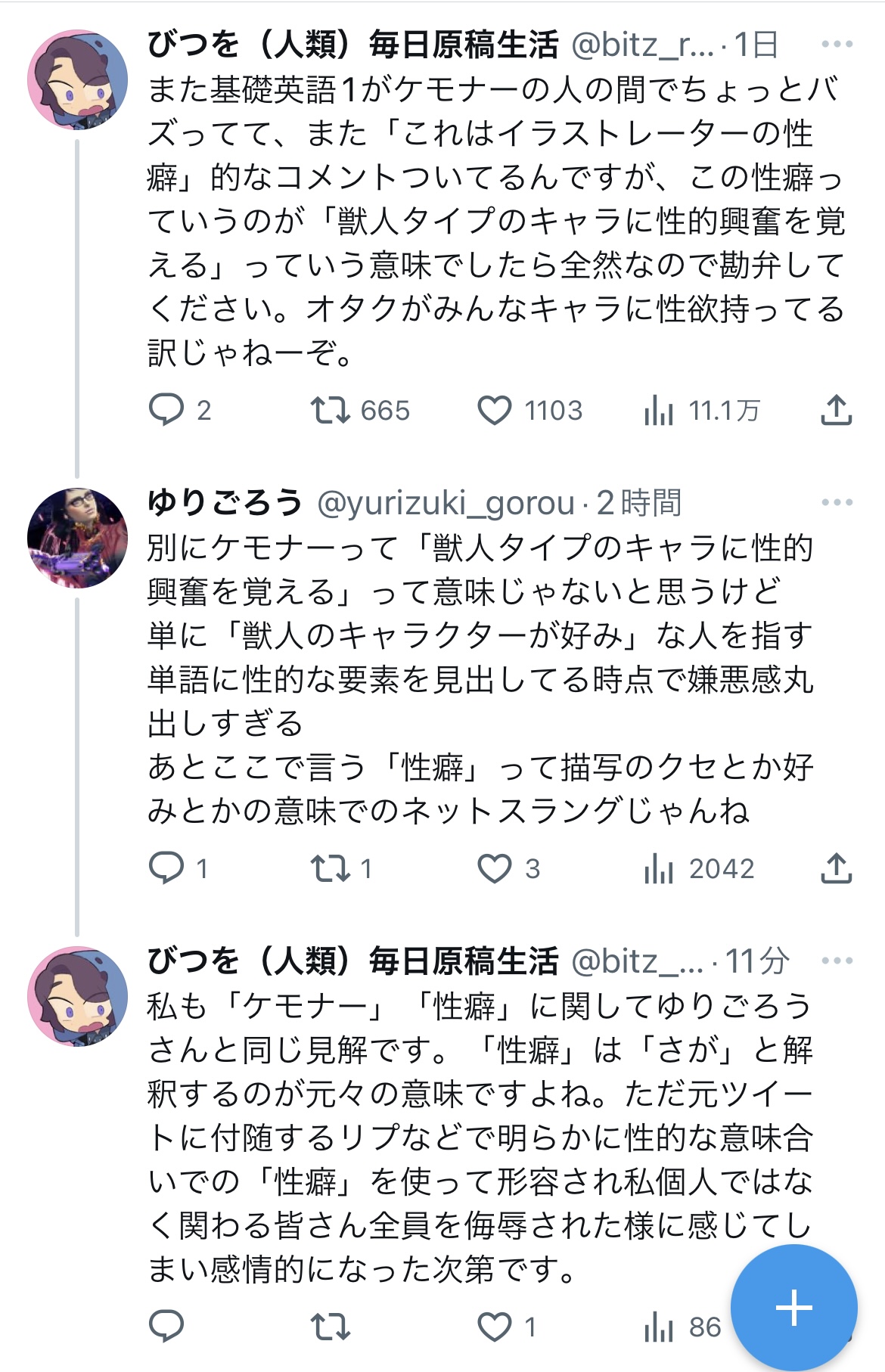The height and width of the screenshot is (1372, 885).
Task: Like ゆりごろう's tweet with 3 likes
Action: [x=495, y=868]
